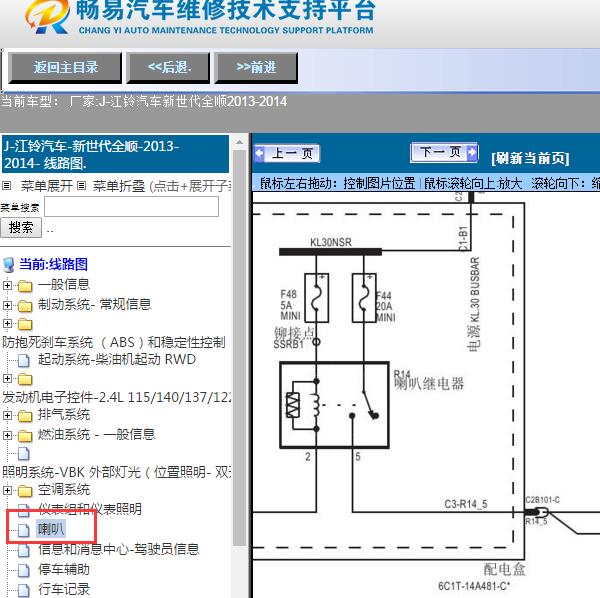Screen dimensions: 600x598
Task: Click the 菜单展开 icon
Action: click(x=7, y=186)
